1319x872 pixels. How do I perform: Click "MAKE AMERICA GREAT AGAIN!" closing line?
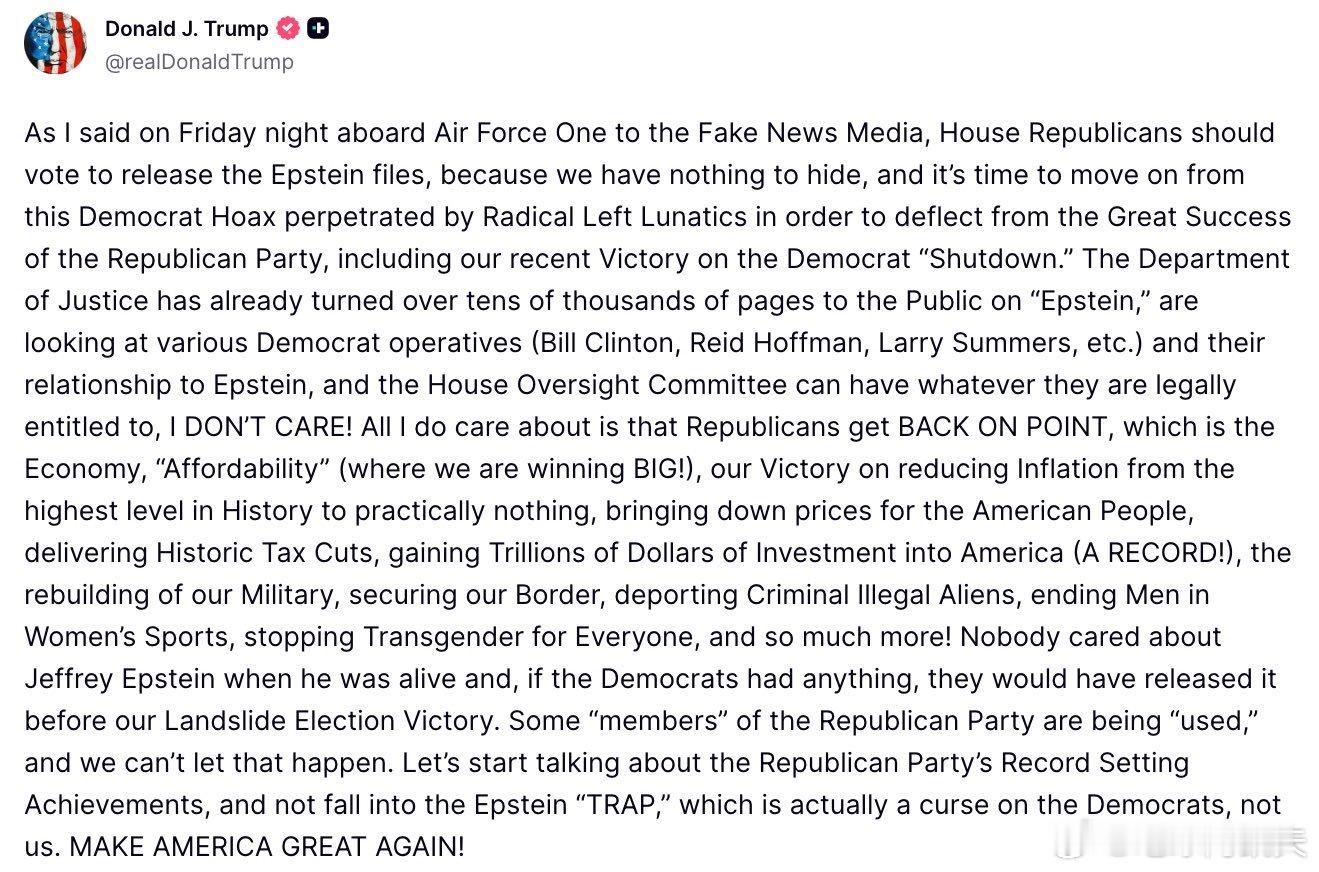tap(267, 847)
